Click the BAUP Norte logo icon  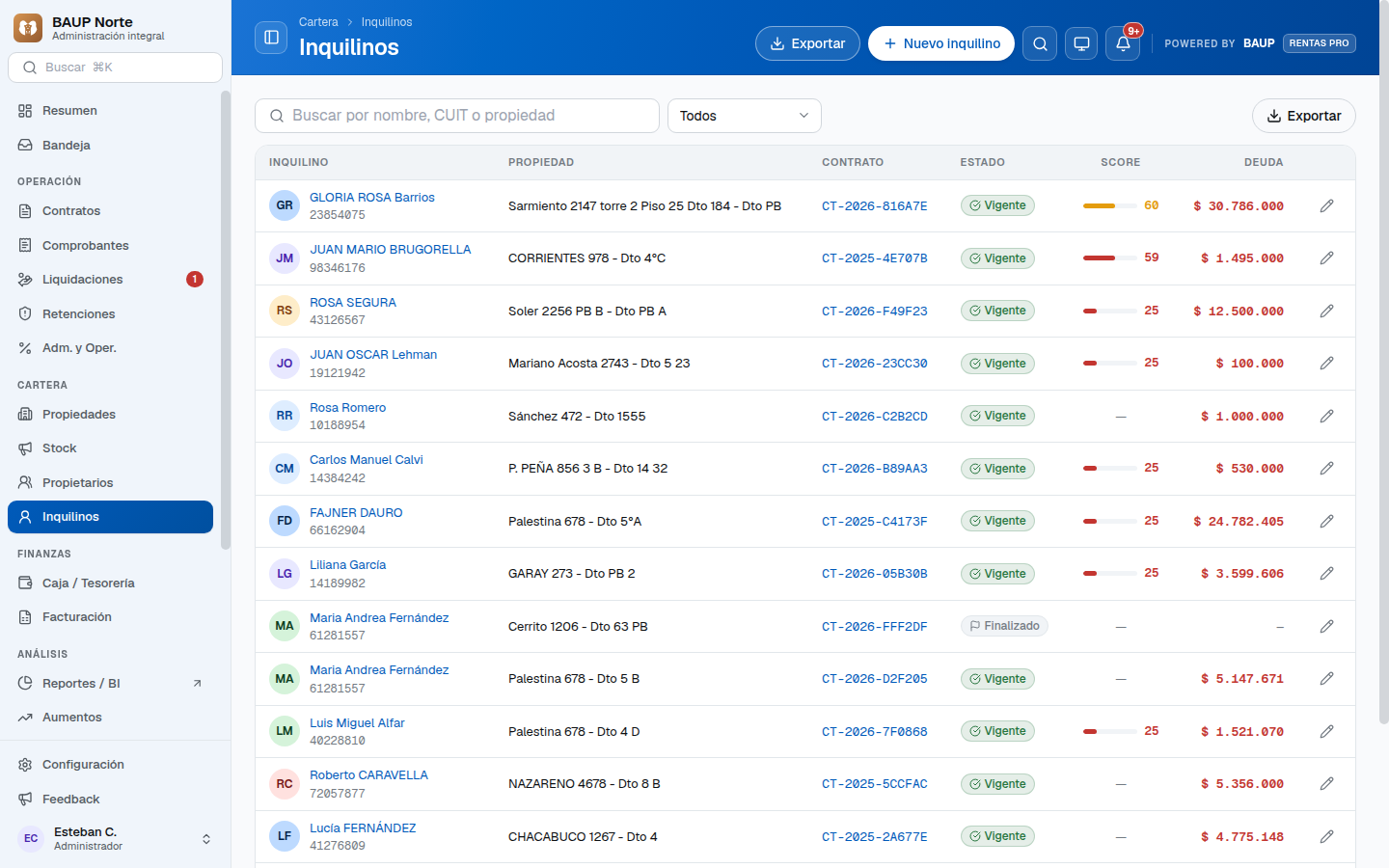click(28, 28)
